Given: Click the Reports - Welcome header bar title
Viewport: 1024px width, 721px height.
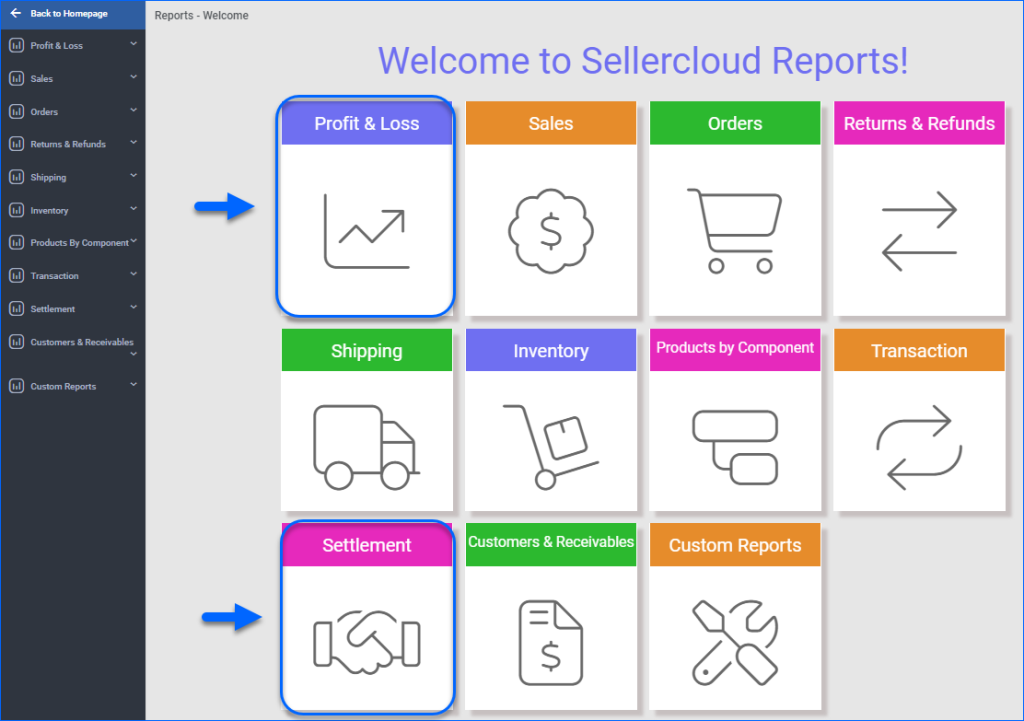Looking at the screenshot, I should point(201,15).
